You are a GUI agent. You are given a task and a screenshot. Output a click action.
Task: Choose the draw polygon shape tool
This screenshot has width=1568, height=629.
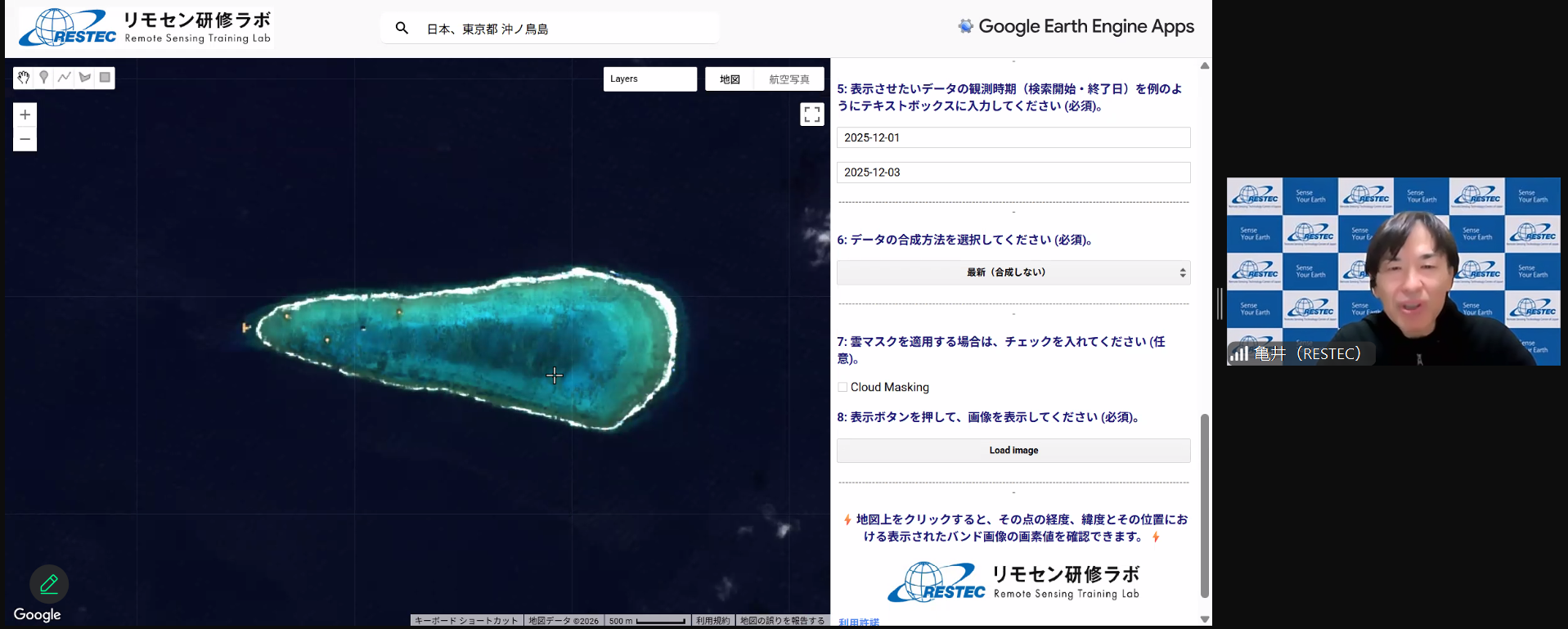(85, 78)
